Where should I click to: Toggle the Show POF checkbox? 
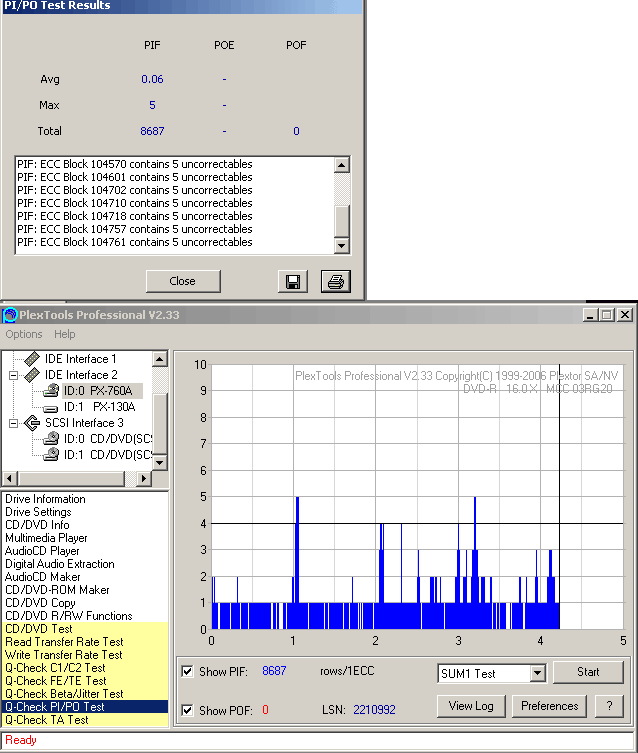pyautogui.click(x=187, y=710)
